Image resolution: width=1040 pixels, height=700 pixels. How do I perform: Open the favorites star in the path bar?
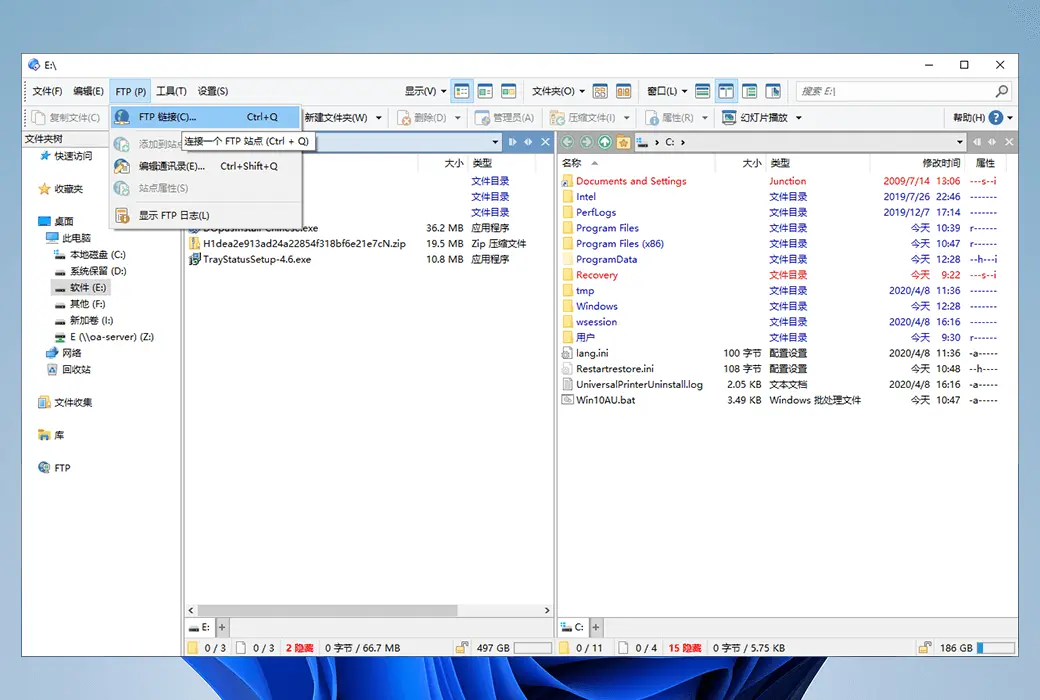click(x=624, y=142)
